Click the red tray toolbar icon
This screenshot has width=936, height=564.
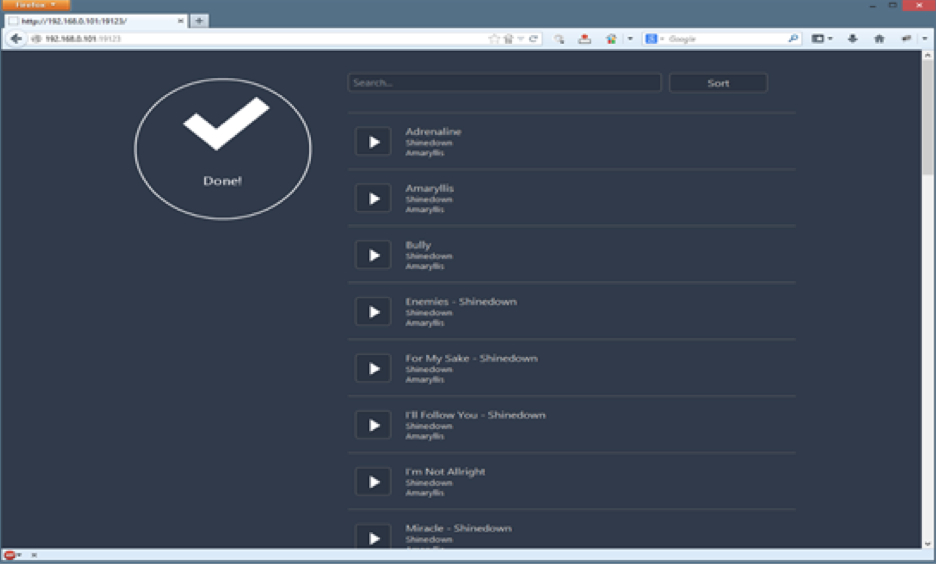click(x=584, y=39)
